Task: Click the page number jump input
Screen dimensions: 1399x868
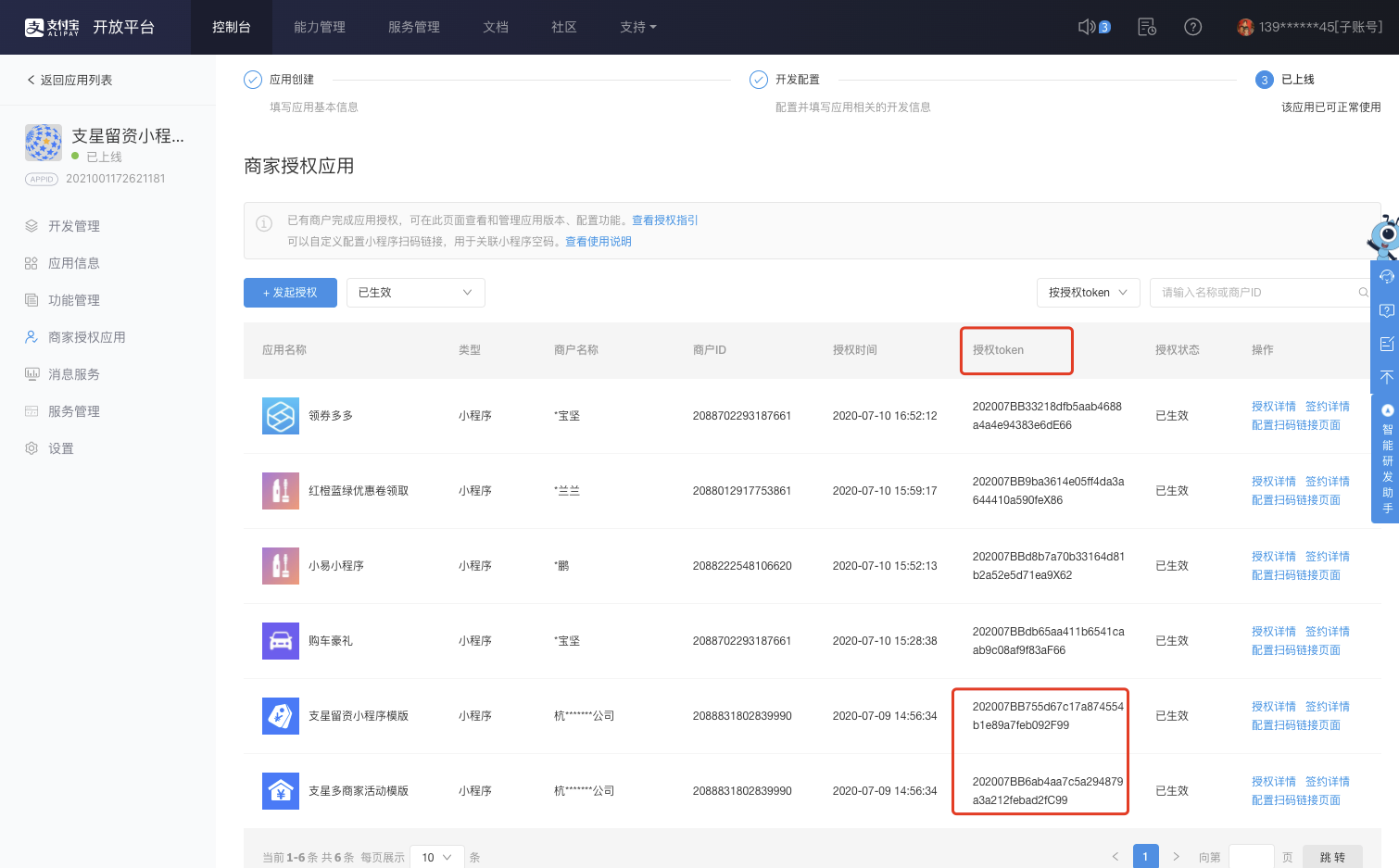Action: coord(1252,857)
